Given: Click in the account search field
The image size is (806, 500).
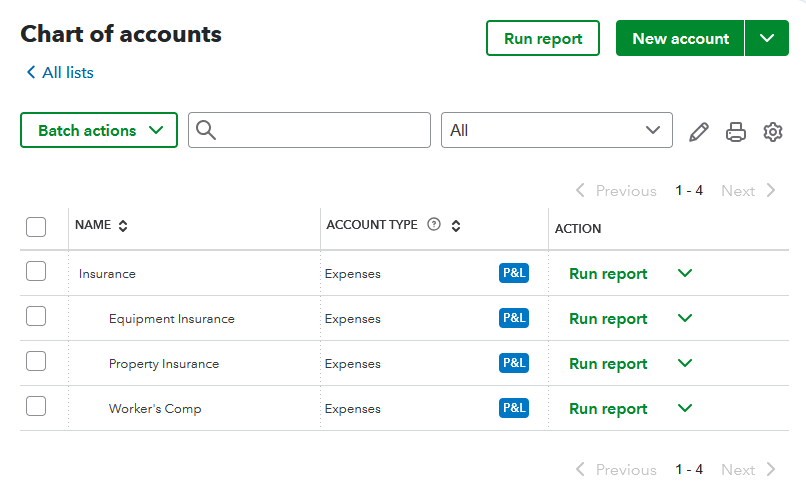Looking at the screenshot, I should coord(320,130).
